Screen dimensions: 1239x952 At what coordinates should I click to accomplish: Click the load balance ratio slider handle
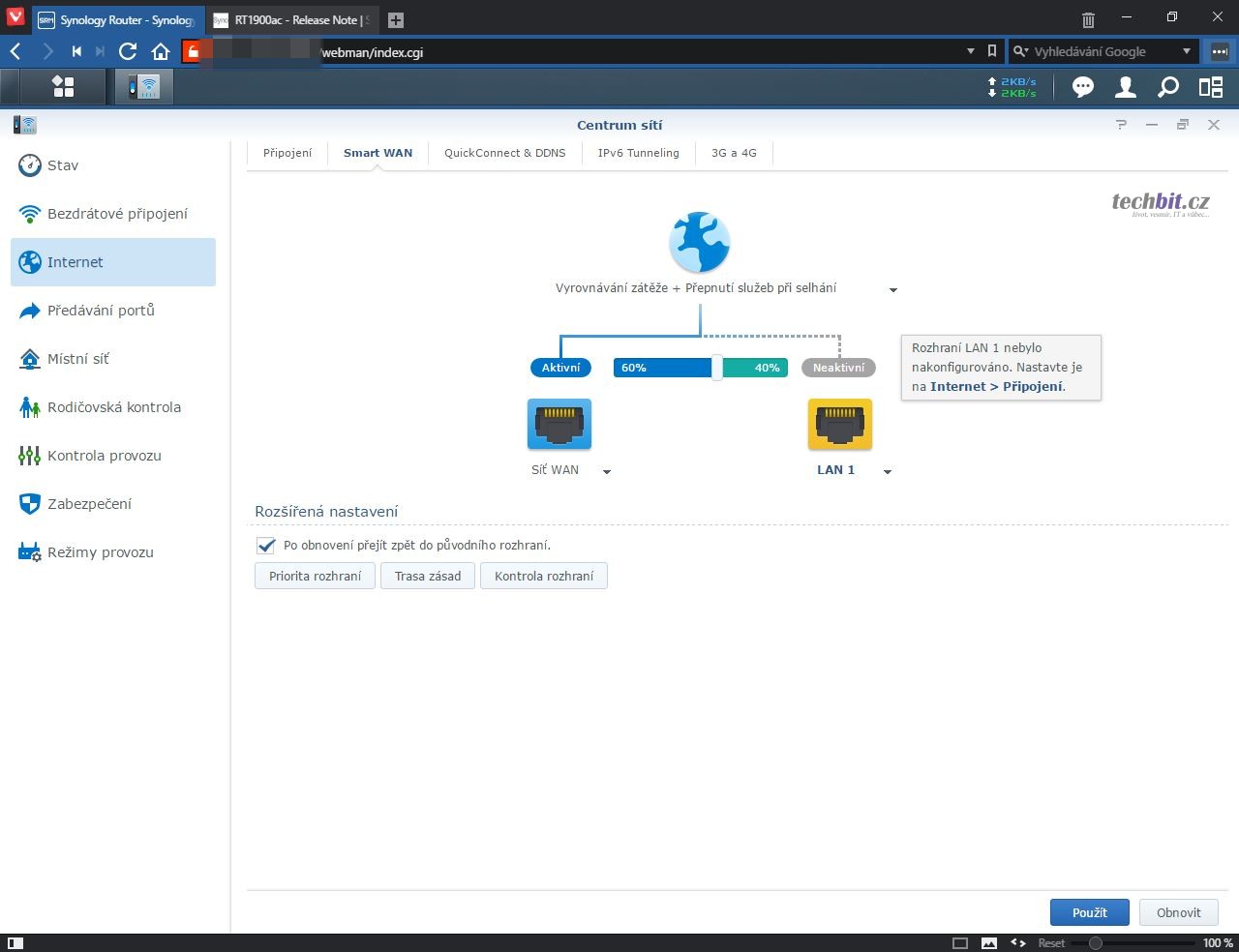pos(716,368)
